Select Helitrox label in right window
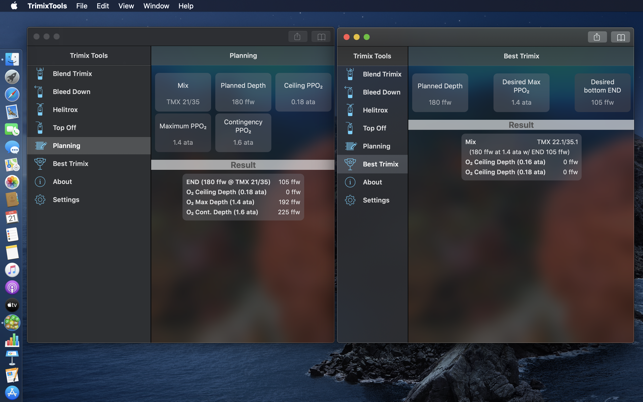This screenshot has height=402, width=643. point(375,110)
